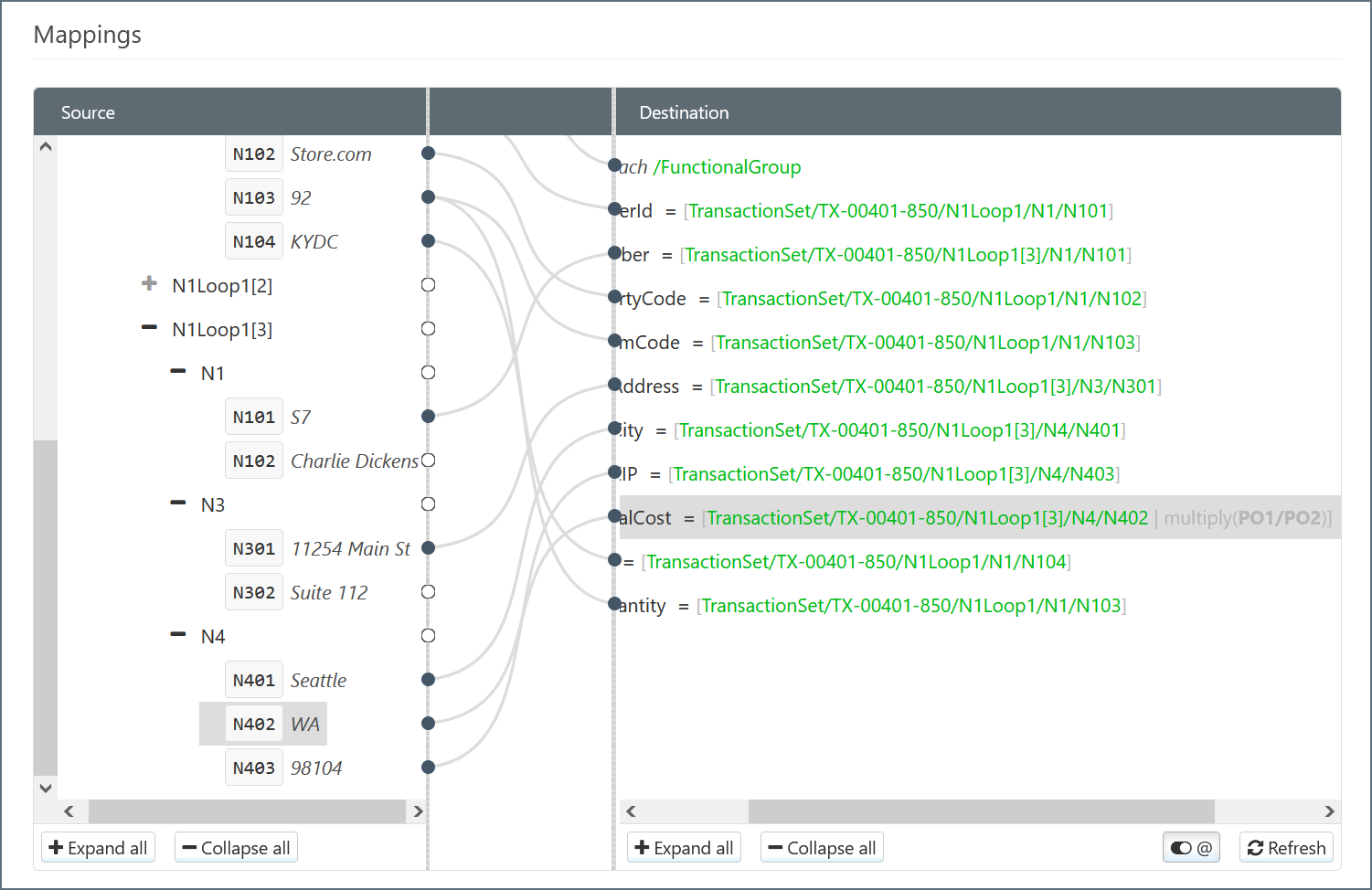Image resolution: width=1372 pixels, height=890 pixels.
Task: Click the empty connector circle for N1Loop1[2]
Action: pyautogui.click(x=428, y=285)
